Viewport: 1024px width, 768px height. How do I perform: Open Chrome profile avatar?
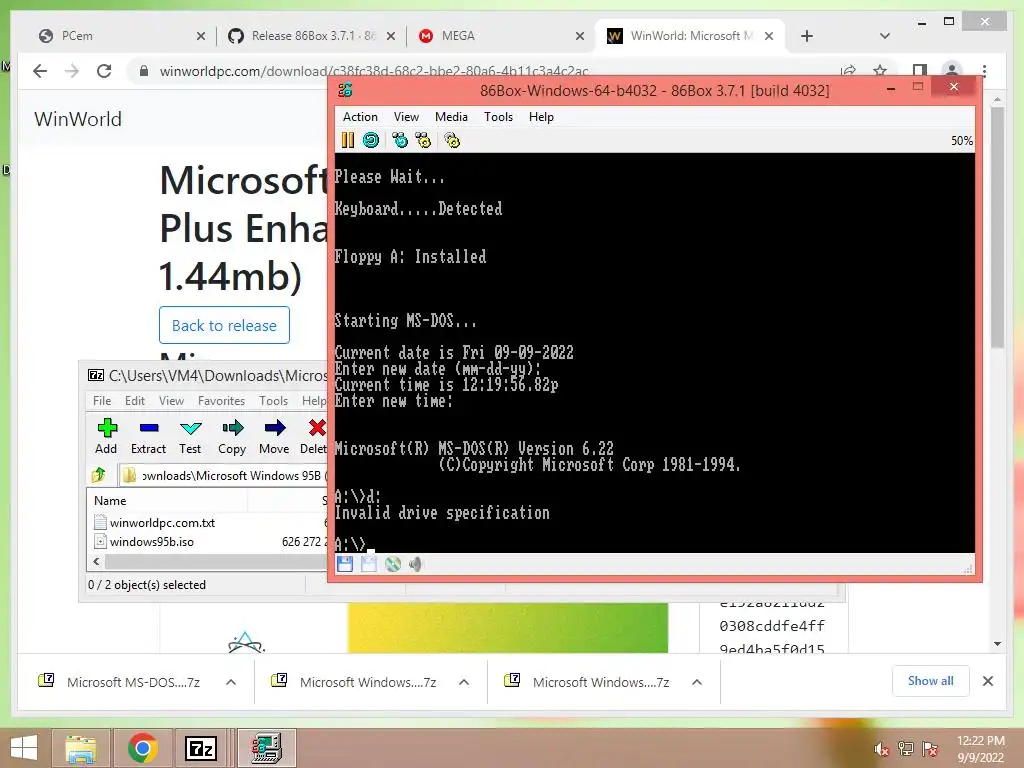pyautogui.click(x=952, y=71)
